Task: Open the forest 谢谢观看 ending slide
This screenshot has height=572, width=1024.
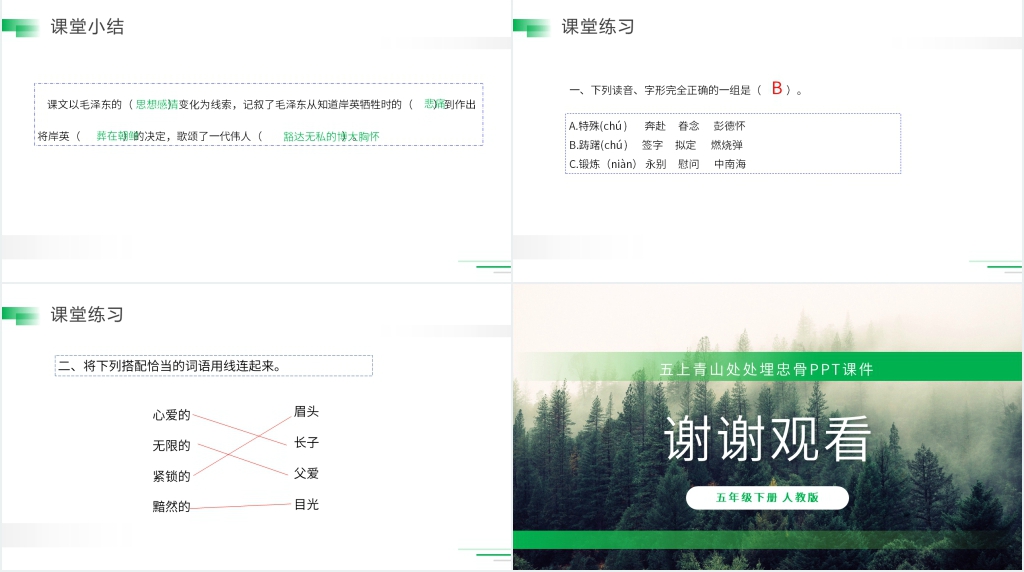Action: pyautogui.click(x=767, y=427)
